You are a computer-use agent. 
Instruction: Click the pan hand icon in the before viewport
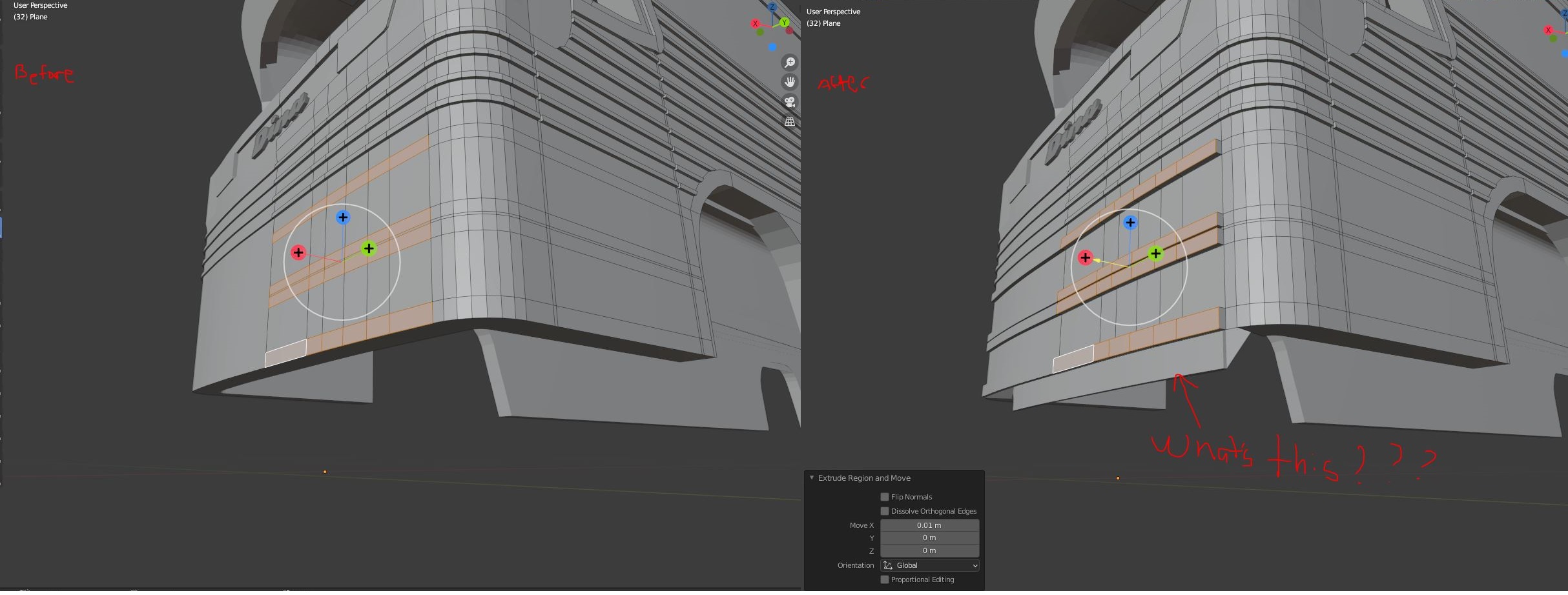point(789,82)
